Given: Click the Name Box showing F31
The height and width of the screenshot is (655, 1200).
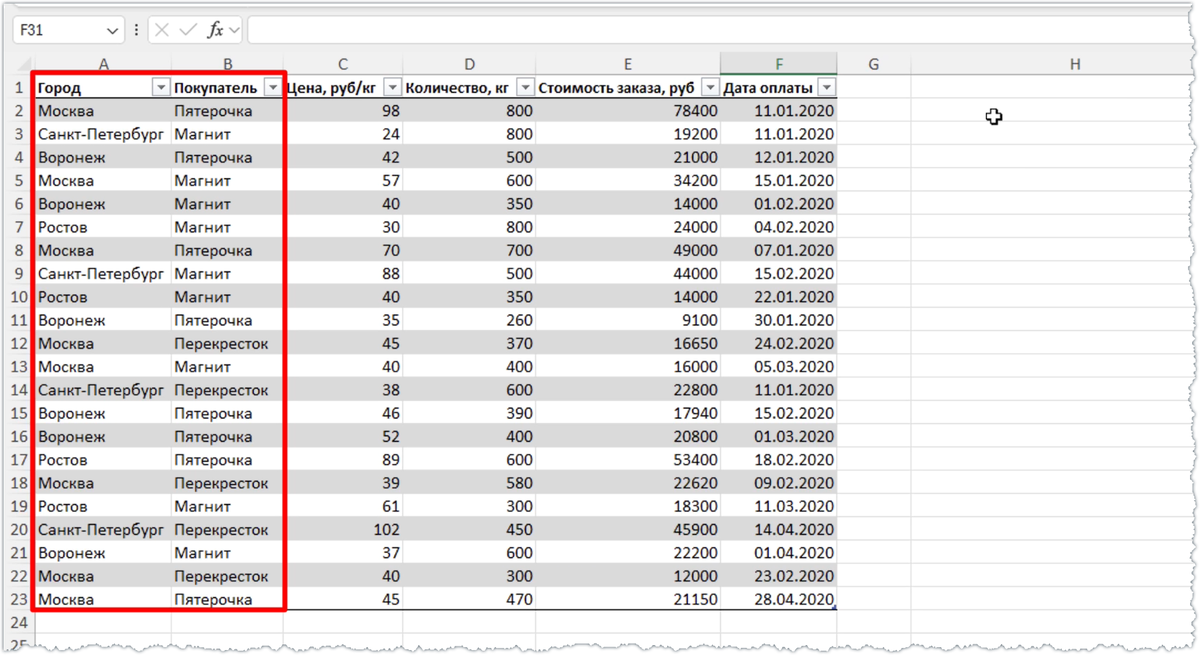Looking at the screenshot, I should point(68,30).
